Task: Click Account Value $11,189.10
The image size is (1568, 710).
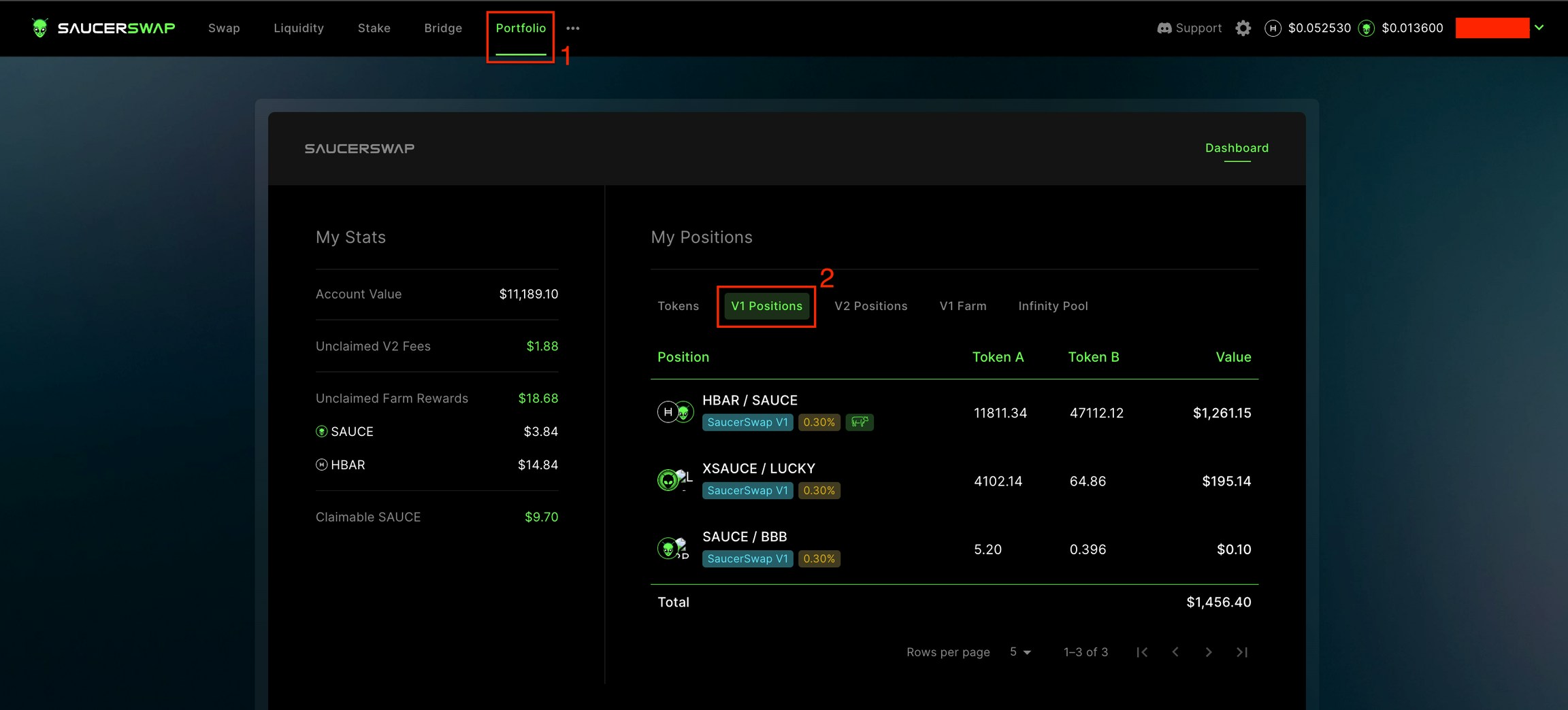Action: tap(528, 294)
